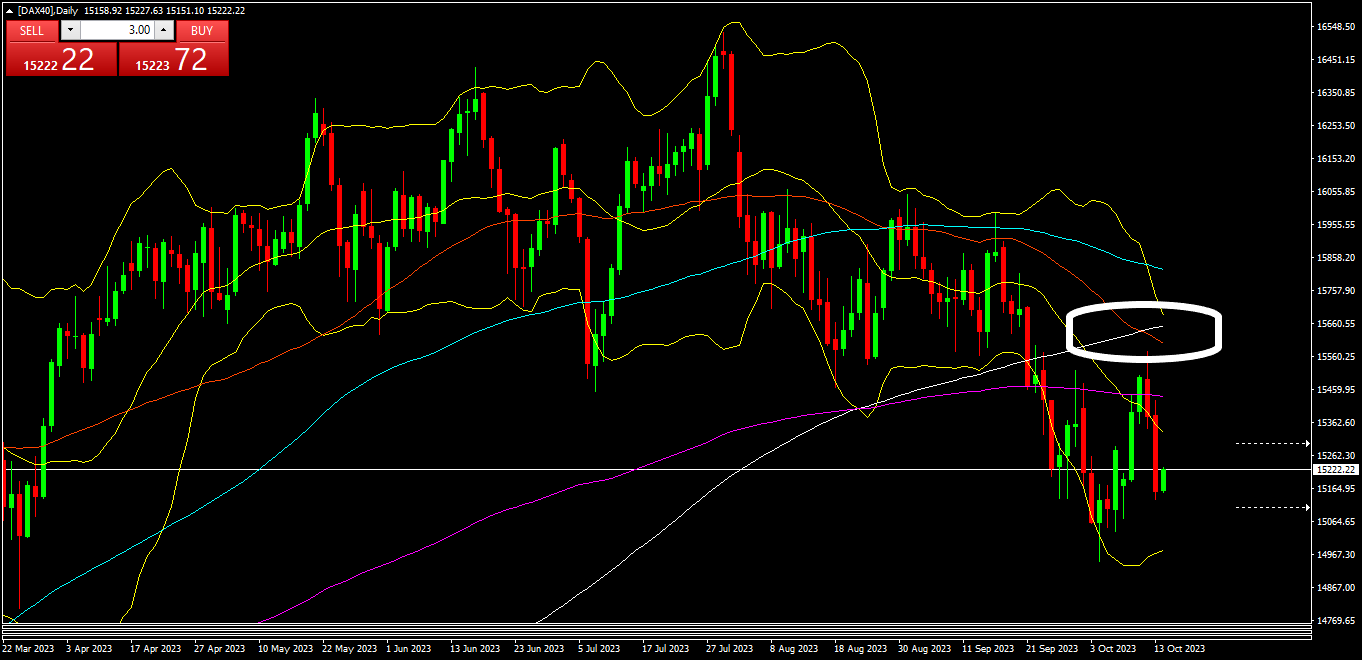Decrease lot volume with down arrow
1362x660 pixels.
[69, 30]
